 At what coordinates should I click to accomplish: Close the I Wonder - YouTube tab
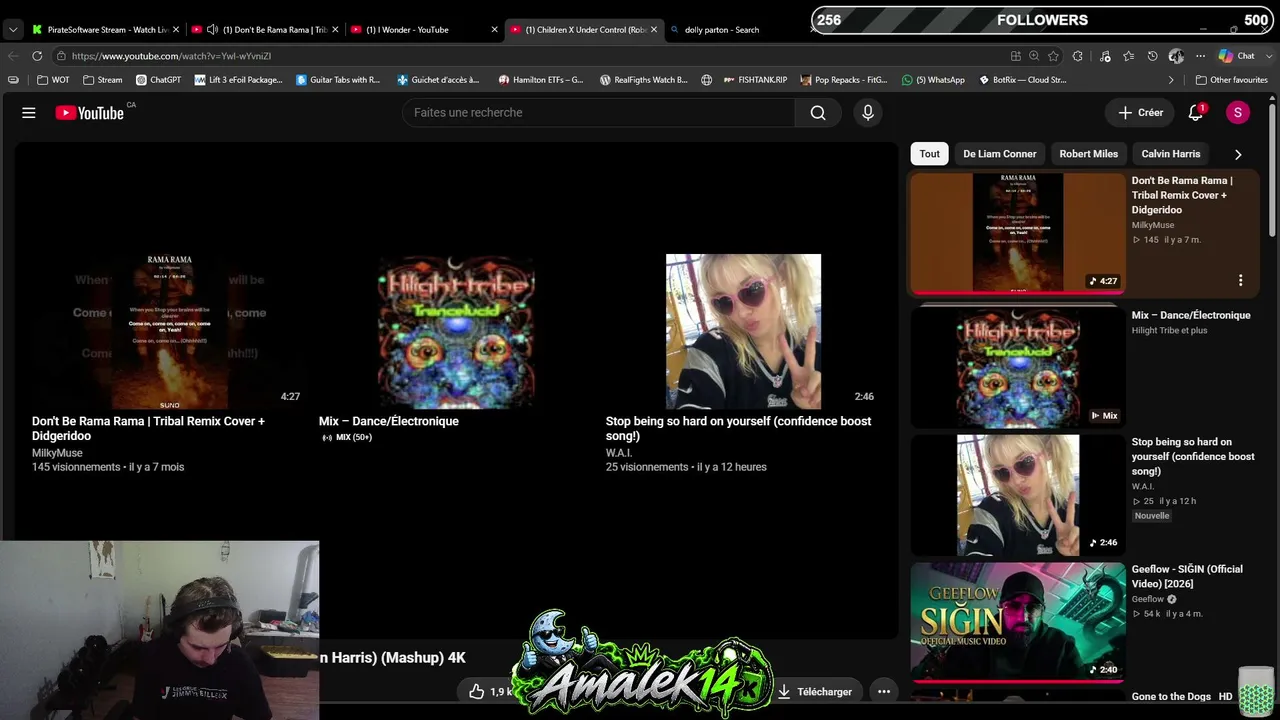494,30
